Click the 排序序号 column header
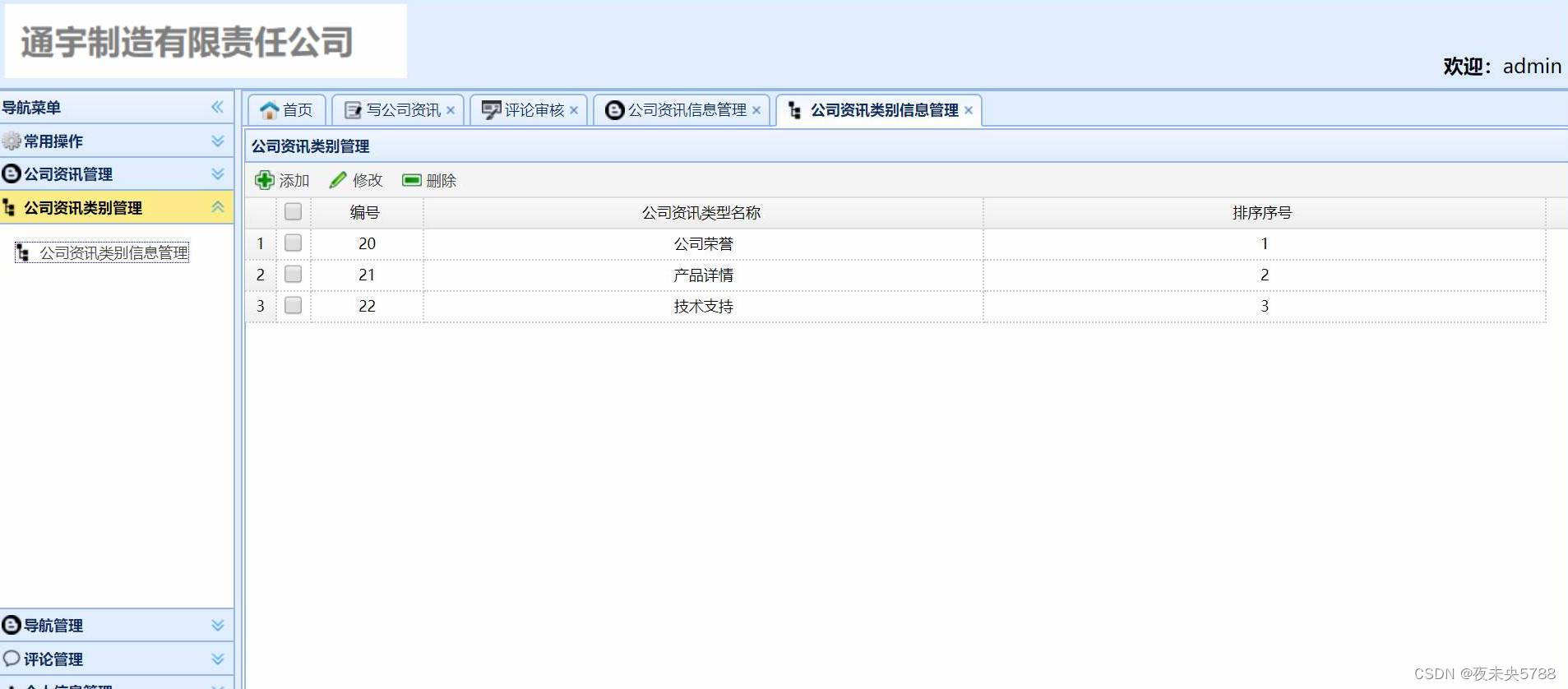The height and width of the screenshot is (689, 1568). (1263, 213)
